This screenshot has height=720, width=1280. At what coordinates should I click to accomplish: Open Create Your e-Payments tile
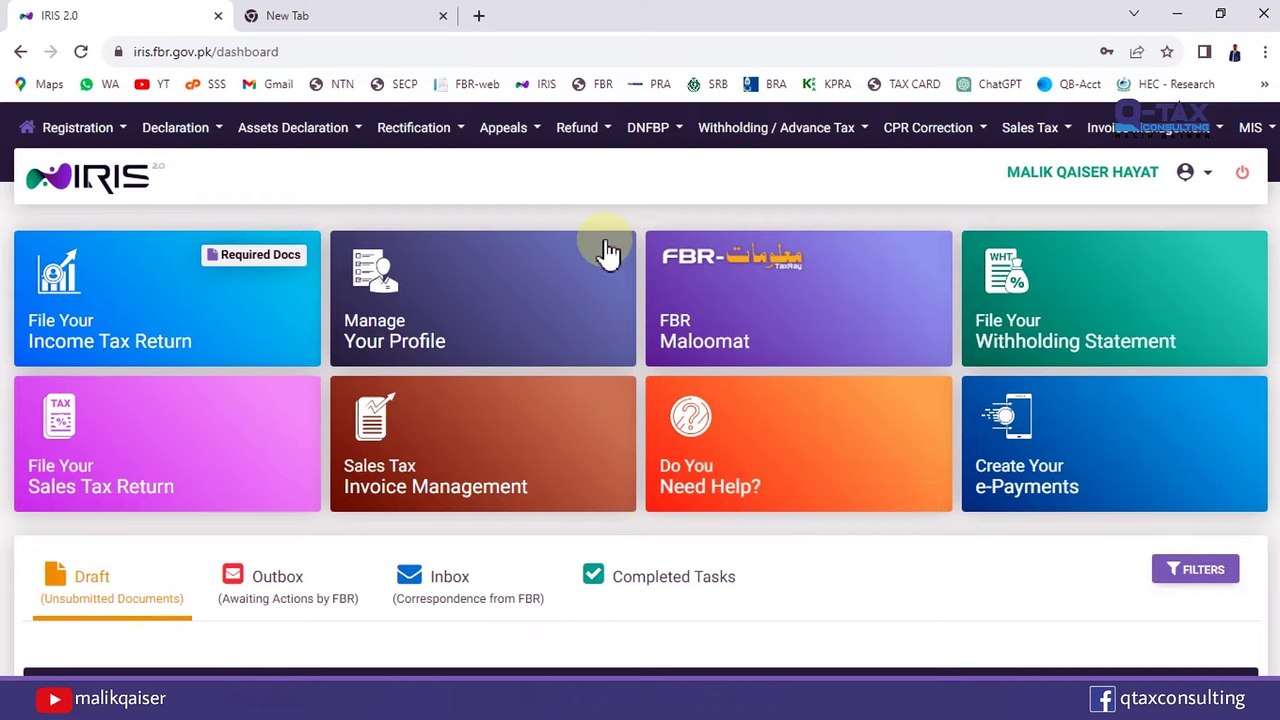1114,444
